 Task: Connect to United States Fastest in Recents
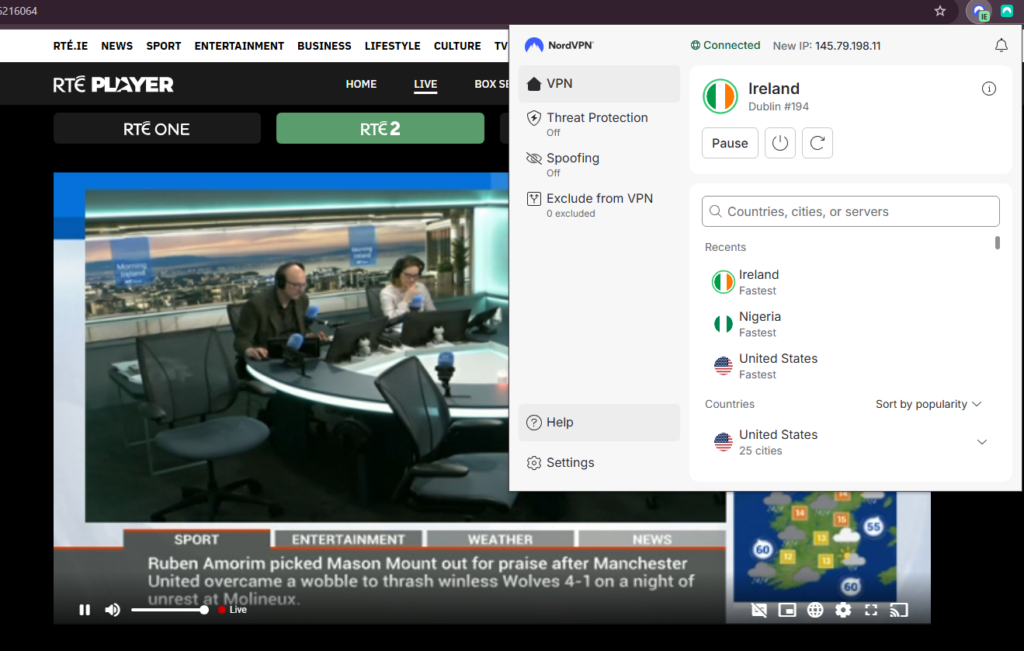[846, 366]
